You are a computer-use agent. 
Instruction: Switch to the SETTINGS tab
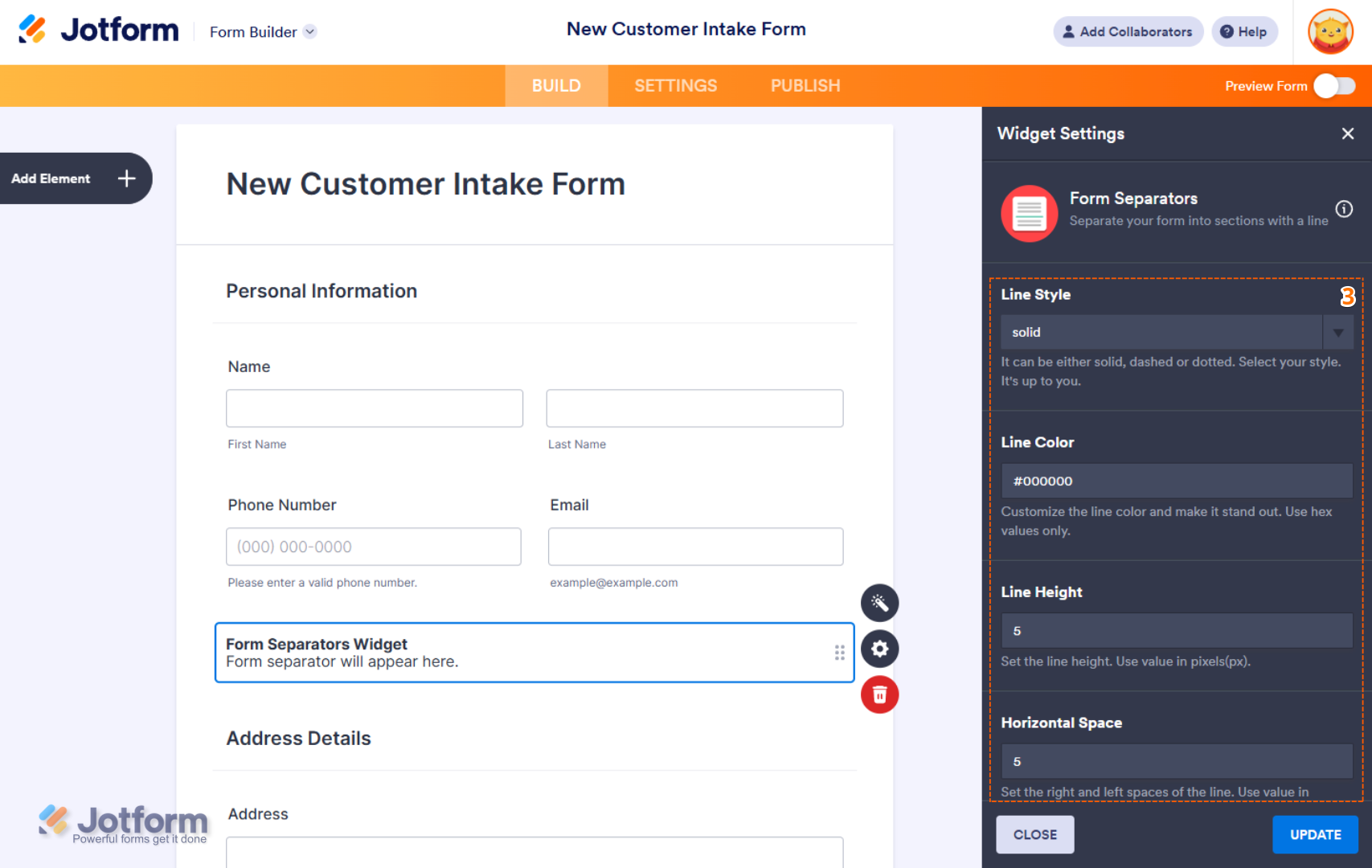[x=675, y=85]
